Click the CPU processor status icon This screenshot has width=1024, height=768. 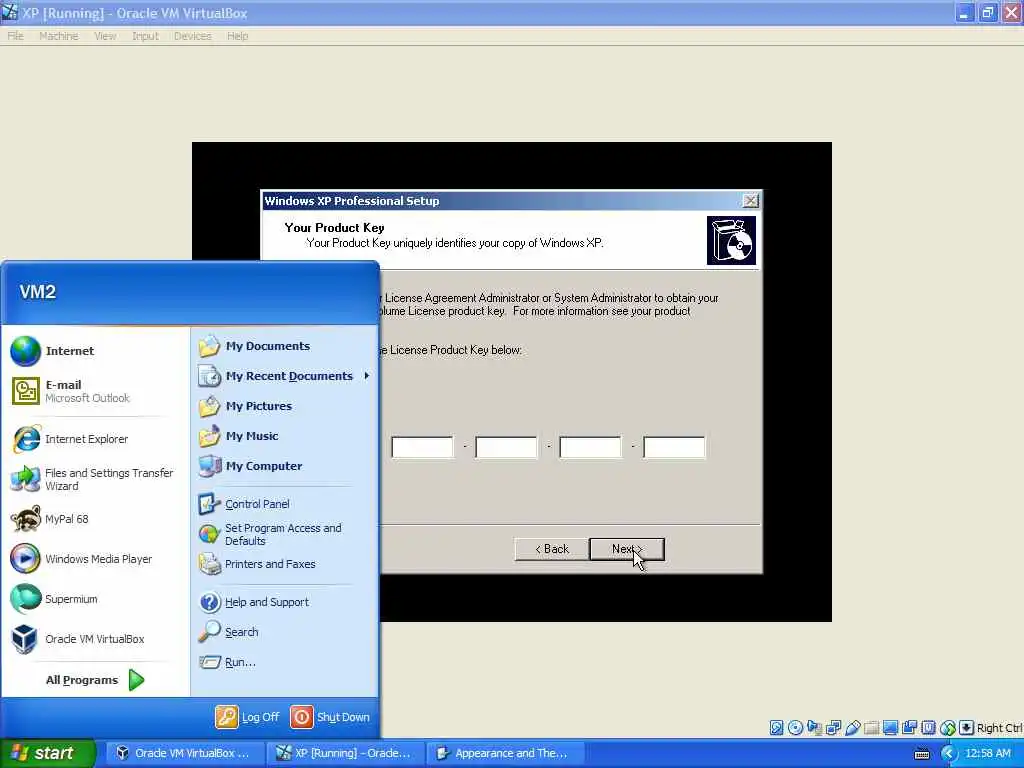pyautogui.click(x=928, y=728)
